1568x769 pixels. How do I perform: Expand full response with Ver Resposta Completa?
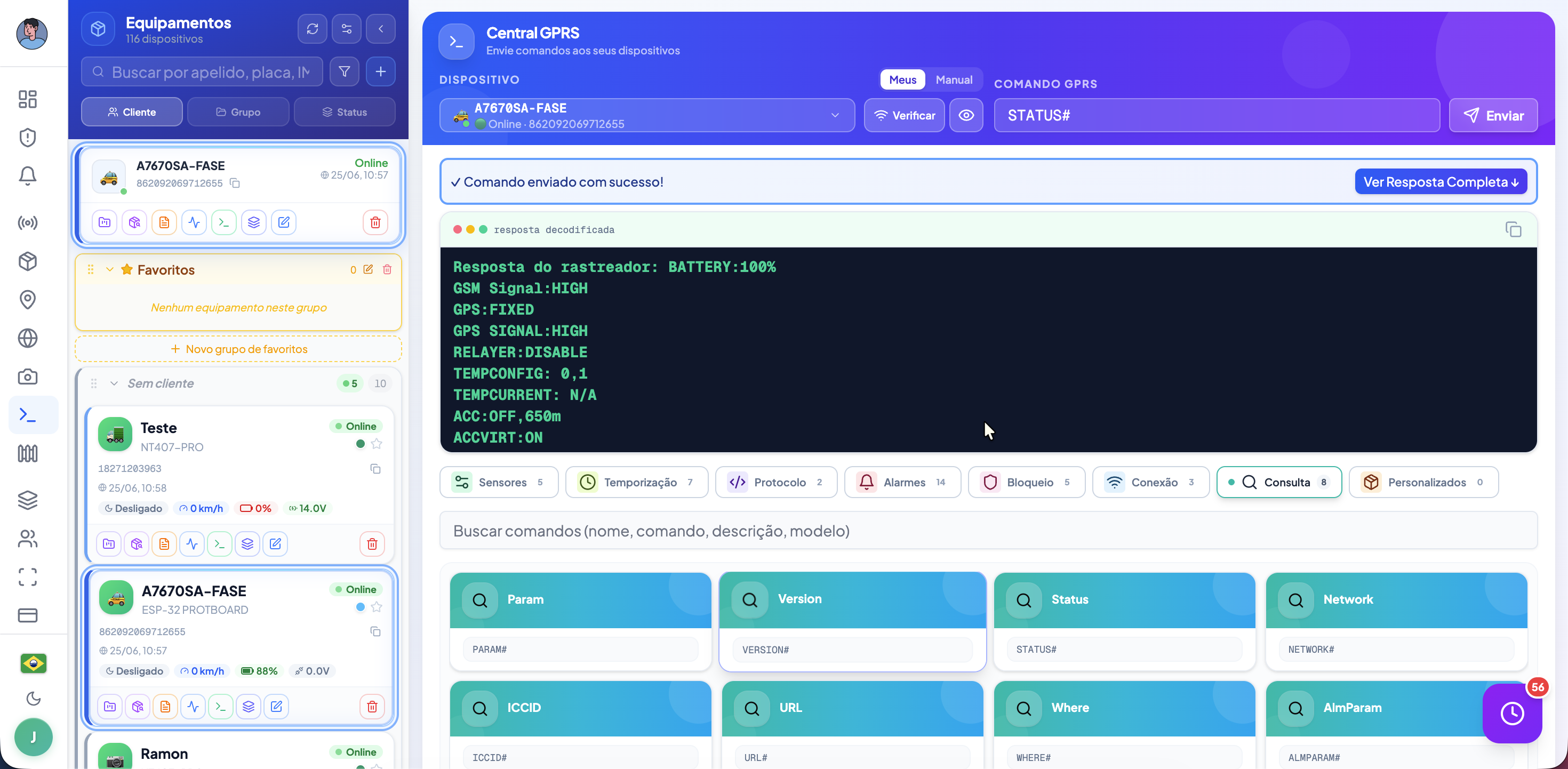pyautogui.click(x=1441, y=182)
